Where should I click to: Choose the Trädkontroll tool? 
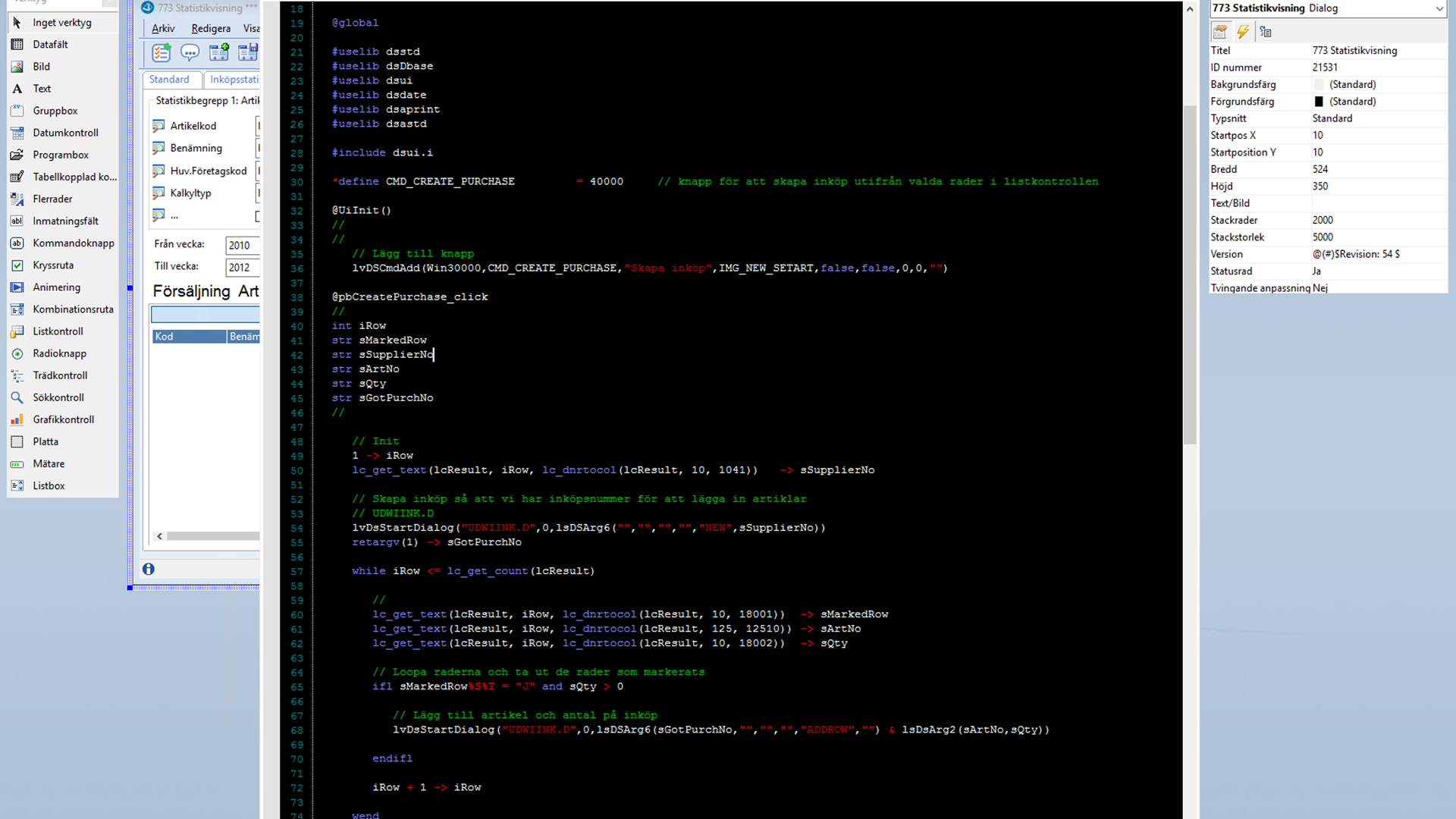pos(60,375)
